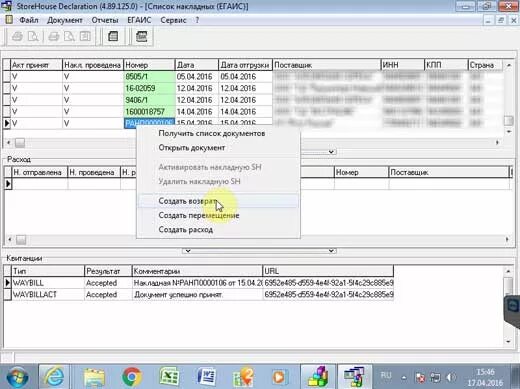Viewport: 520px width, 389px height.
Task: Click the first grayed-out printer toolbar icon
Action: (17, 36)
